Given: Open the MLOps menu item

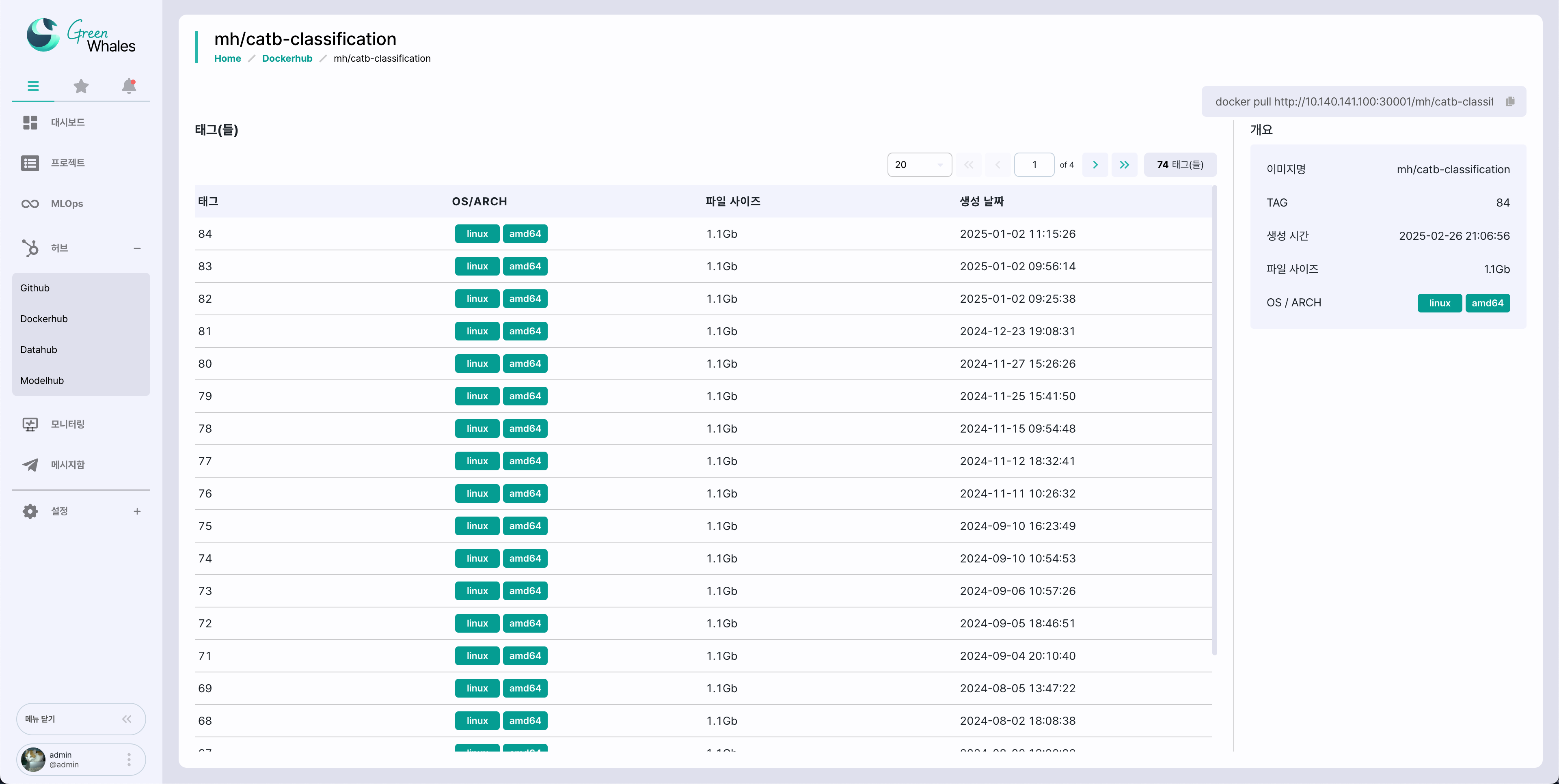Looking at the screenshot, I should (67, 203).
